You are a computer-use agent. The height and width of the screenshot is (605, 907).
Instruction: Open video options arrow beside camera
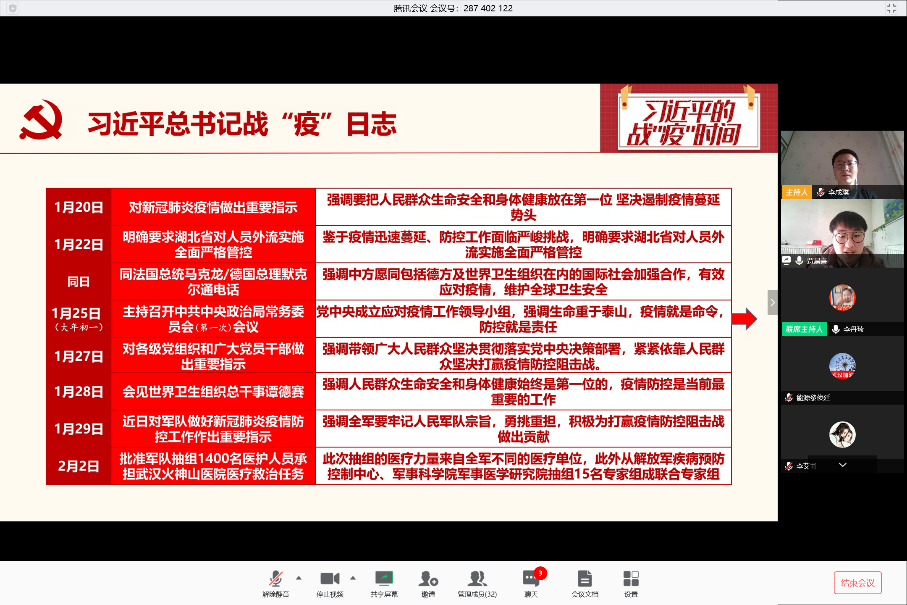(352, 577)
